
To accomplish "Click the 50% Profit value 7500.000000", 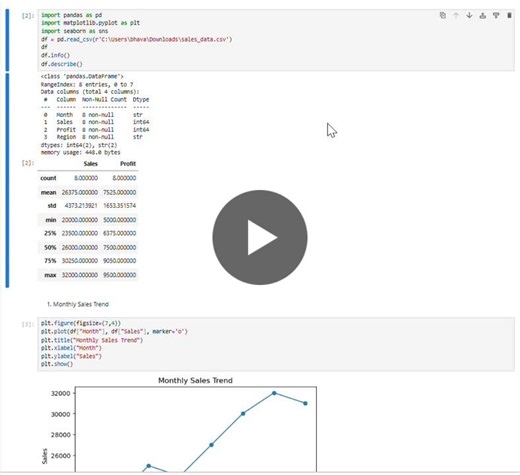I will click(x=119, y=247).
